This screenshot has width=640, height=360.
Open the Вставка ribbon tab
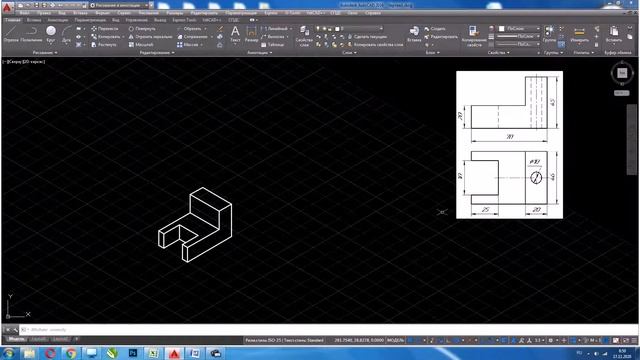[x=34, y=20]
